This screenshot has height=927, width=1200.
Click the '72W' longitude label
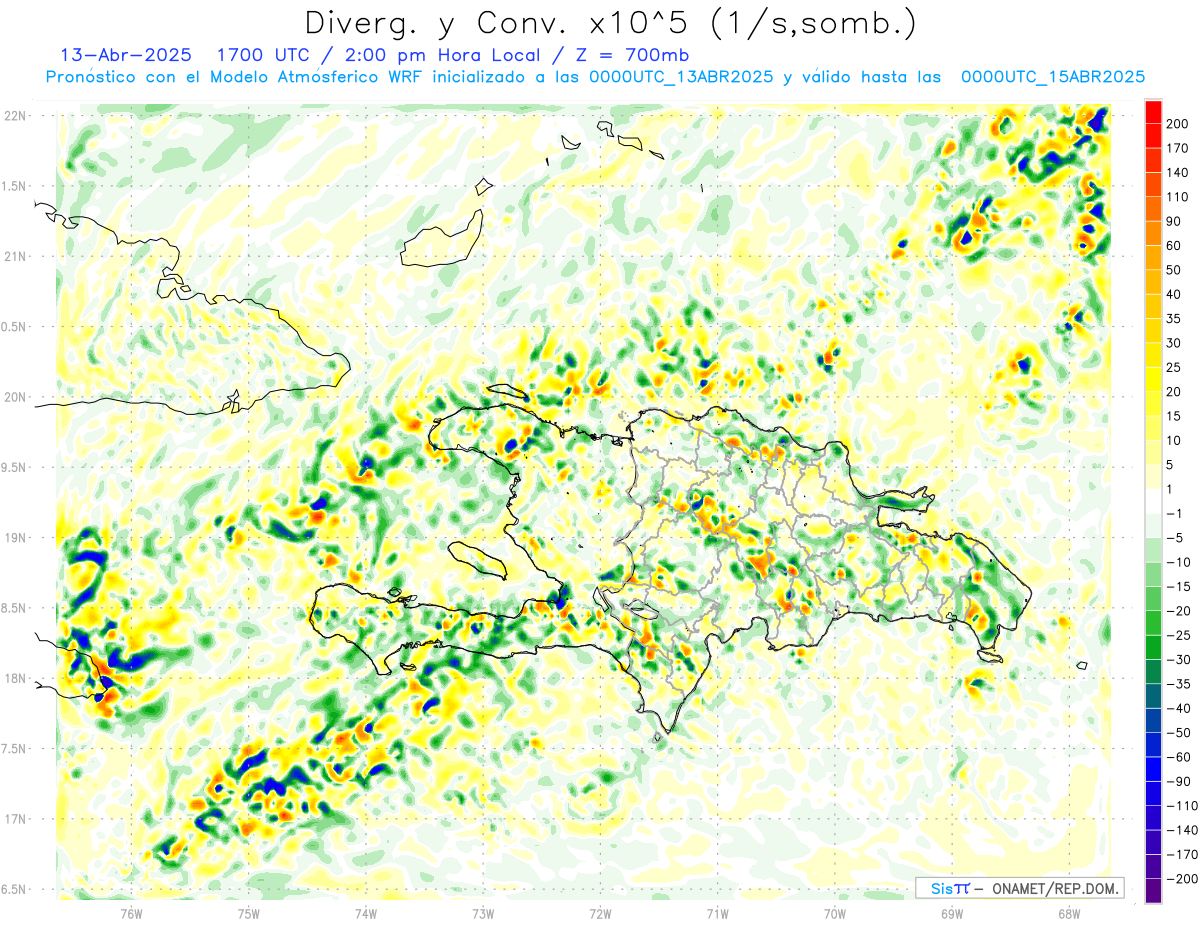[x=600, y=913]
